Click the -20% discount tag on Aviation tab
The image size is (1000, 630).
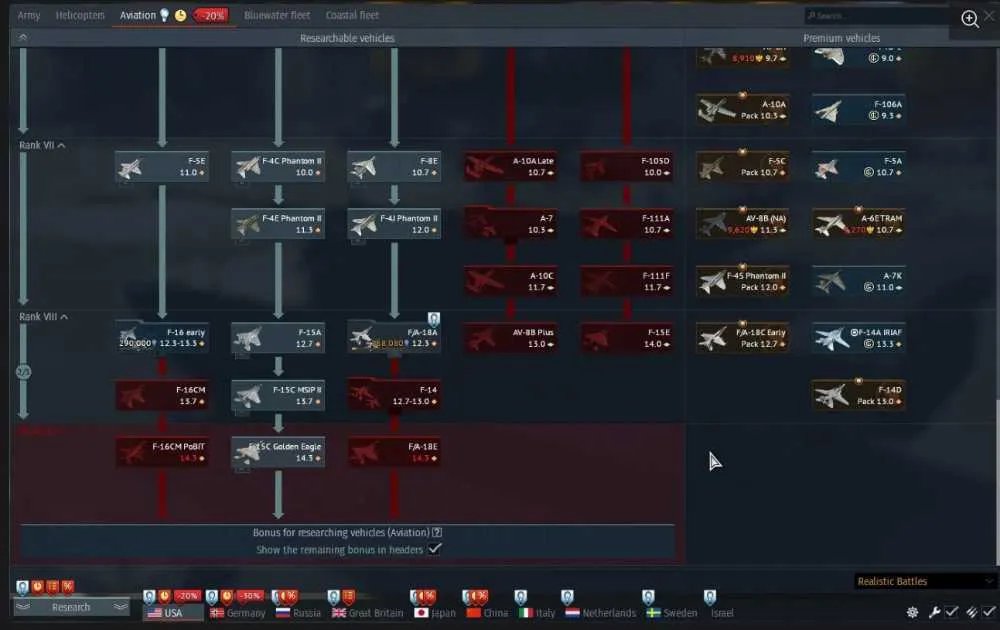pos(211,15)
